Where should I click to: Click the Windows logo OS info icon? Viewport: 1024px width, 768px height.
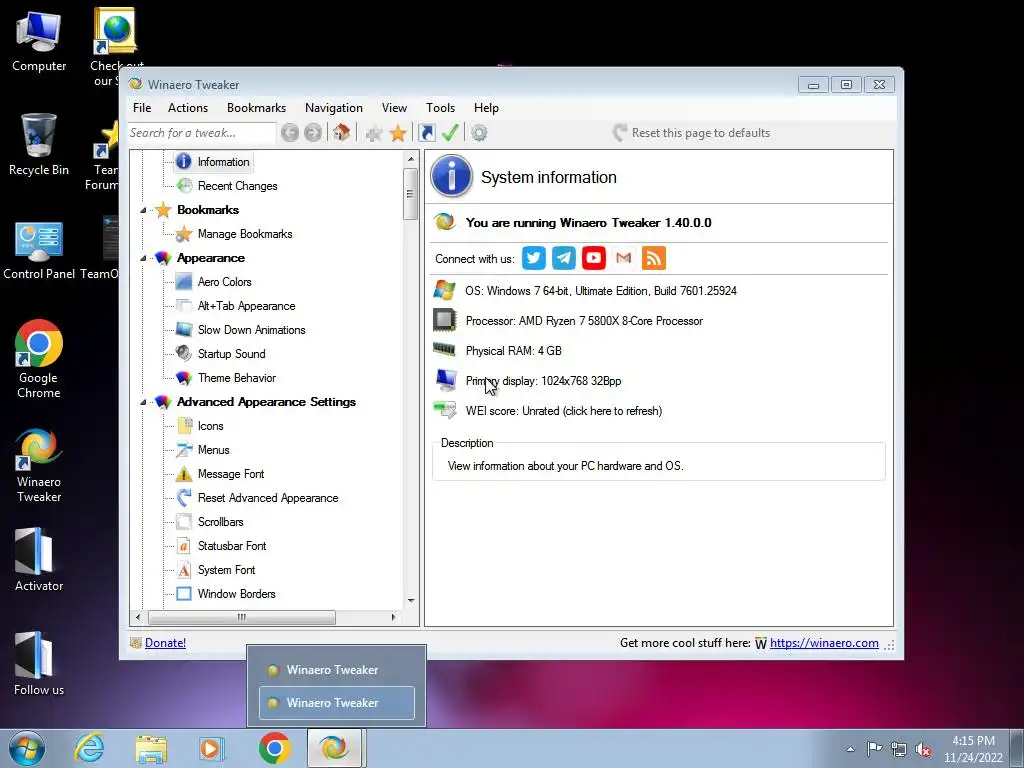click(445, 290)
